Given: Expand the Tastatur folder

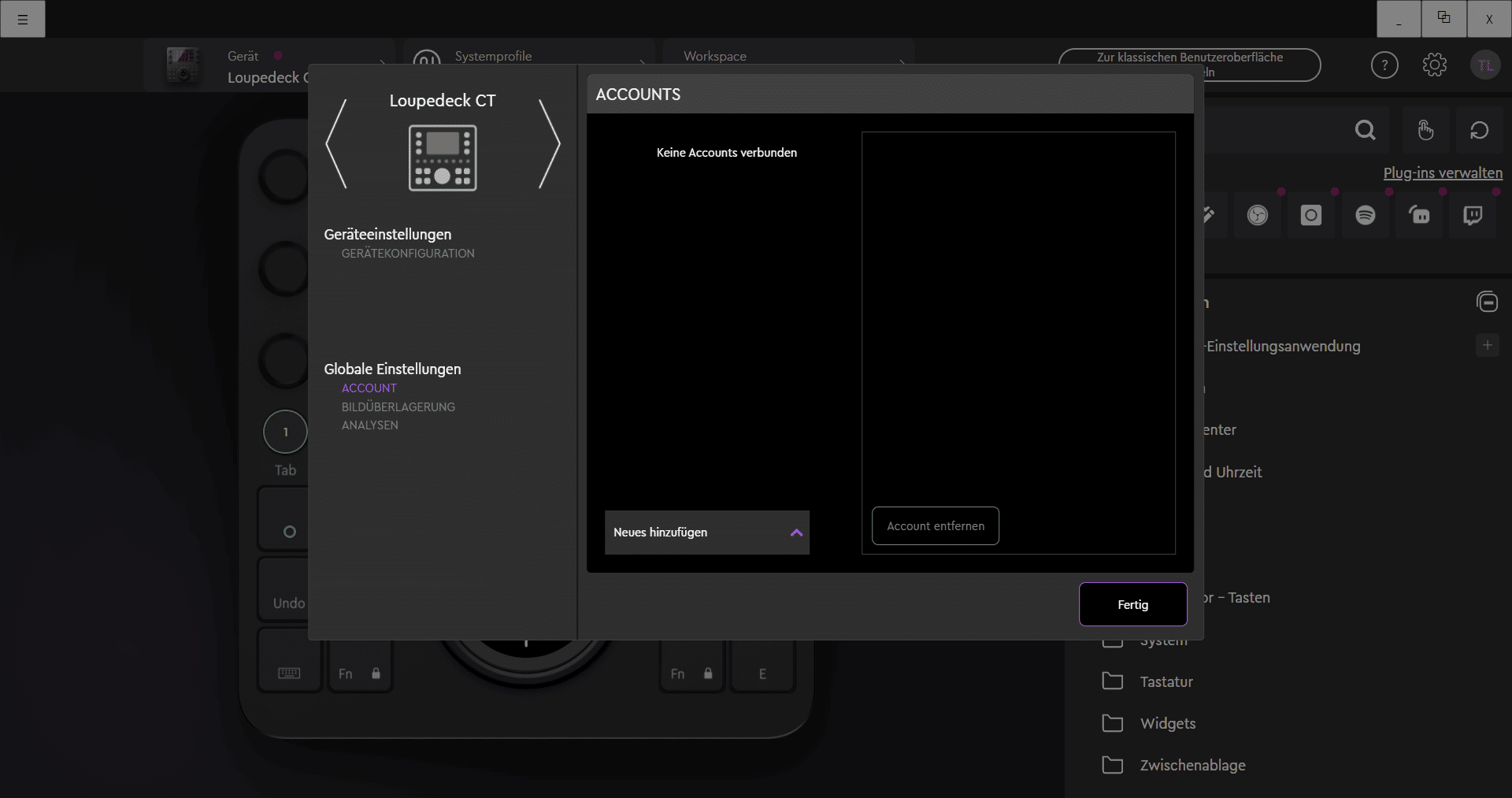Looking at the screenshot, I should [1165, 681].
